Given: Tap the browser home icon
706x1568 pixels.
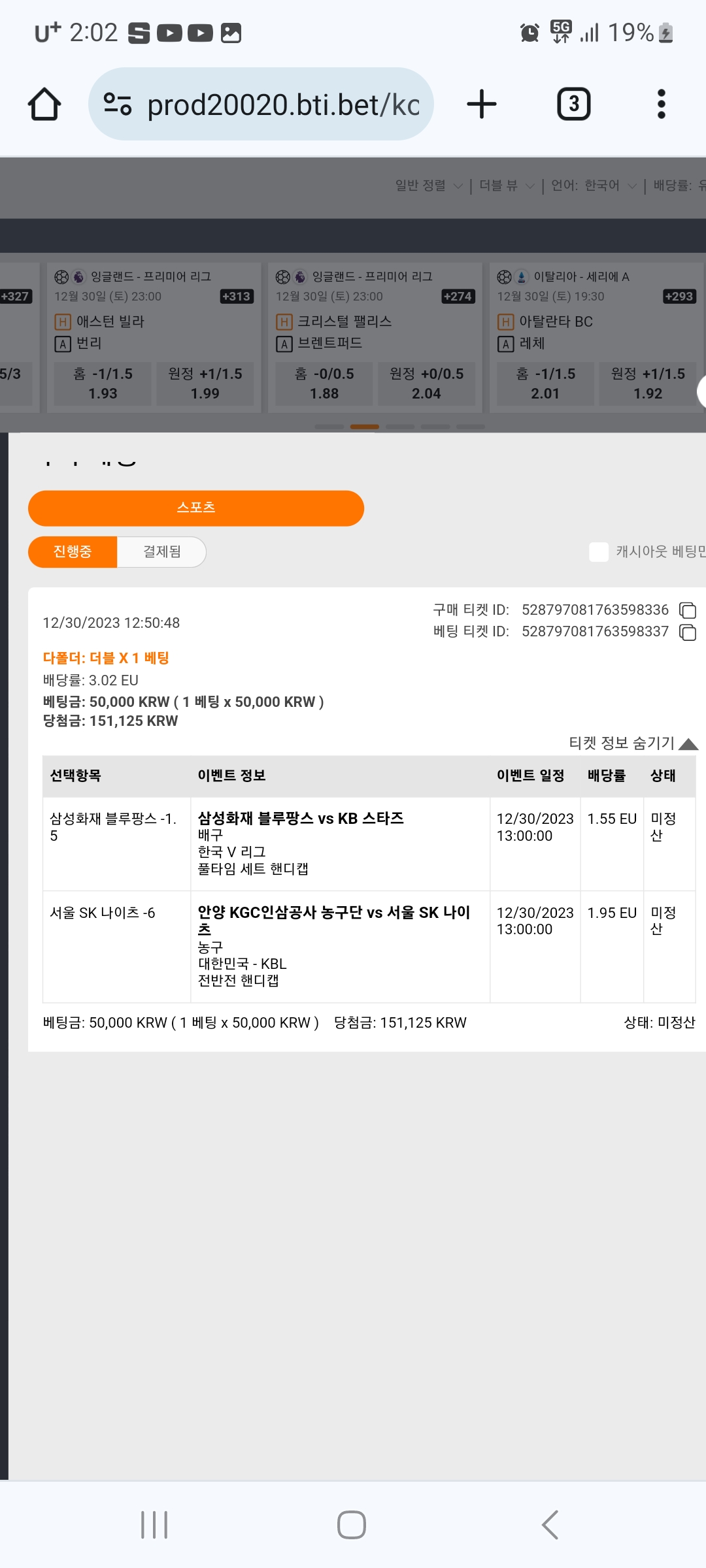Looking at the screenshot, I should click(44, 105).
